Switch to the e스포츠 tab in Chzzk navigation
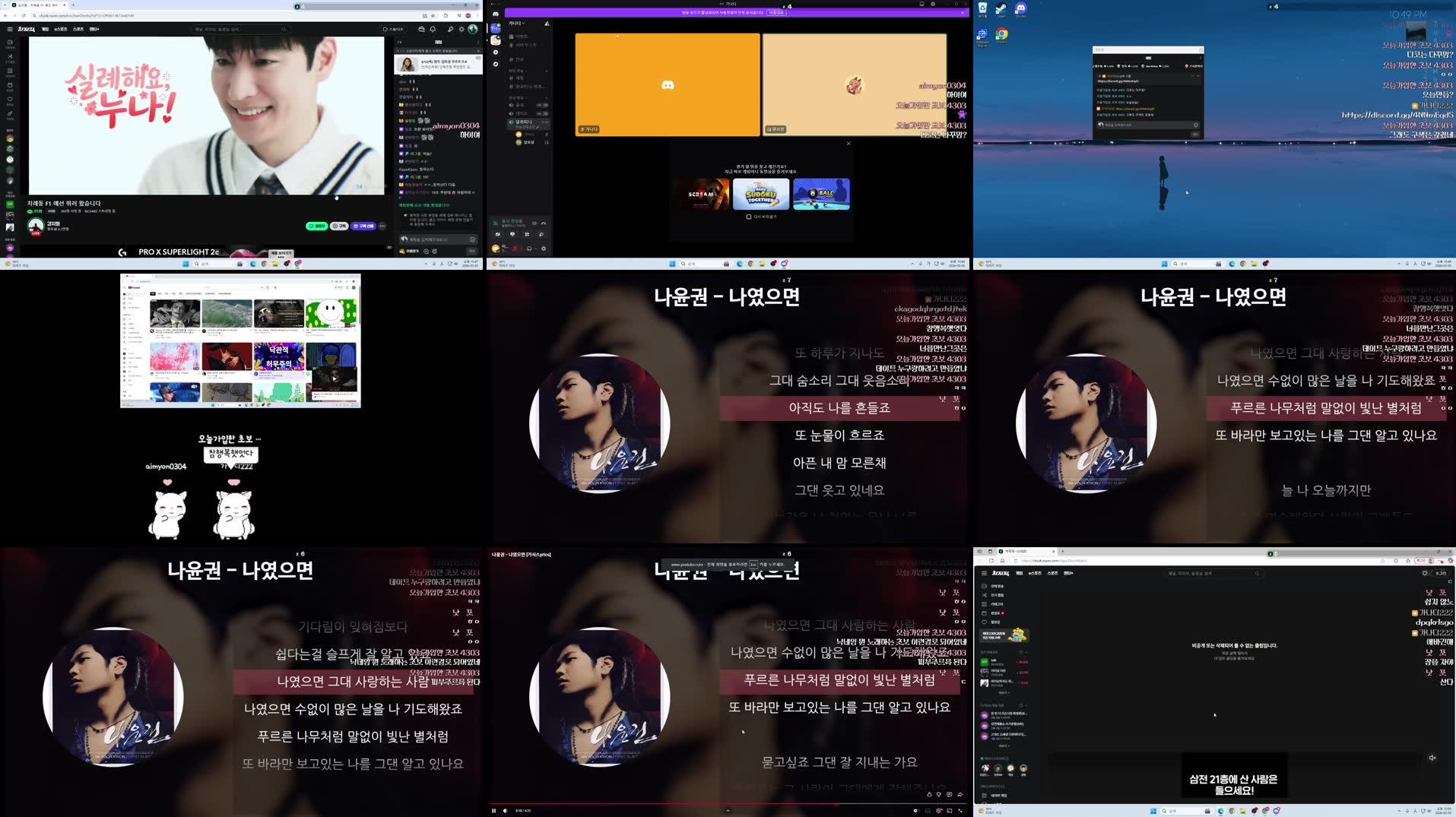1456x817 pixels. click(x=60, y=29)
